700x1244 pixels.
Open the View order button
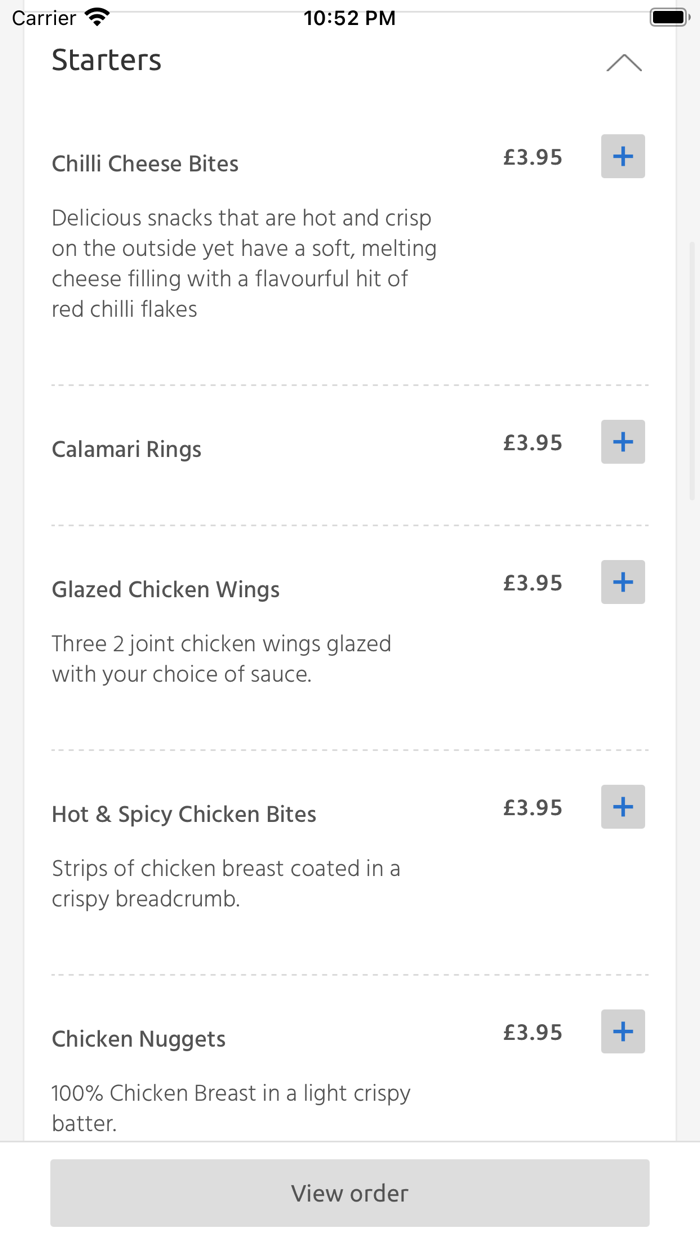[350, 1193]
